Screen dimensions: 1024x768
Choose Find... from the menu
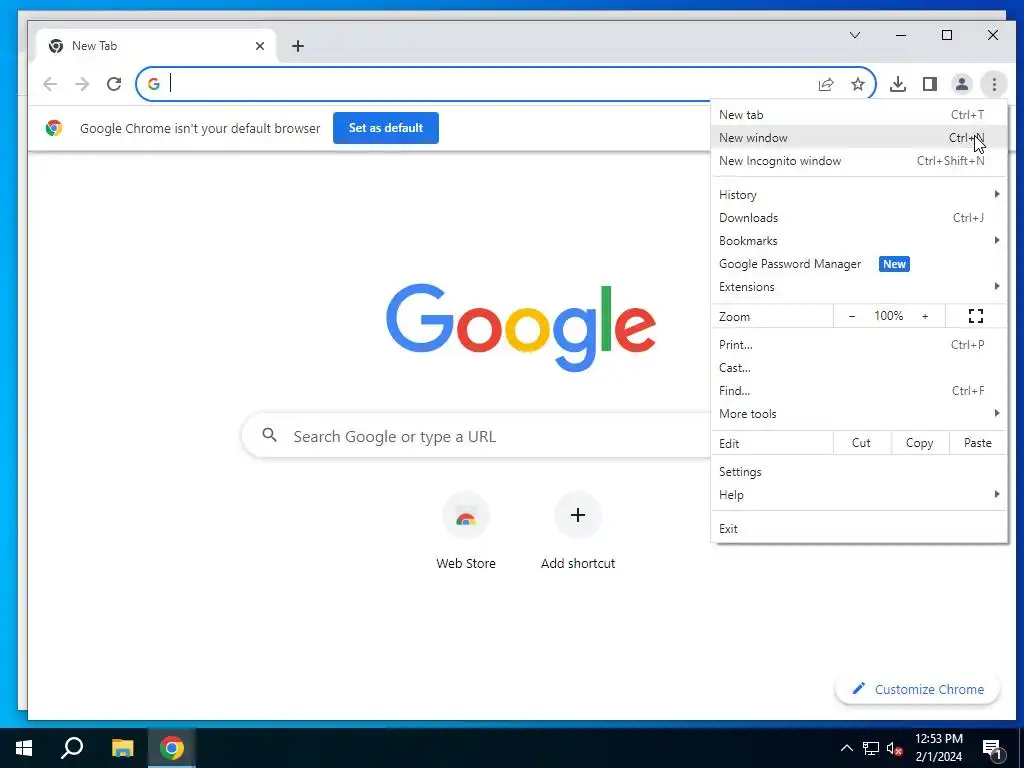pyautogui.click(x=859, y=391)
